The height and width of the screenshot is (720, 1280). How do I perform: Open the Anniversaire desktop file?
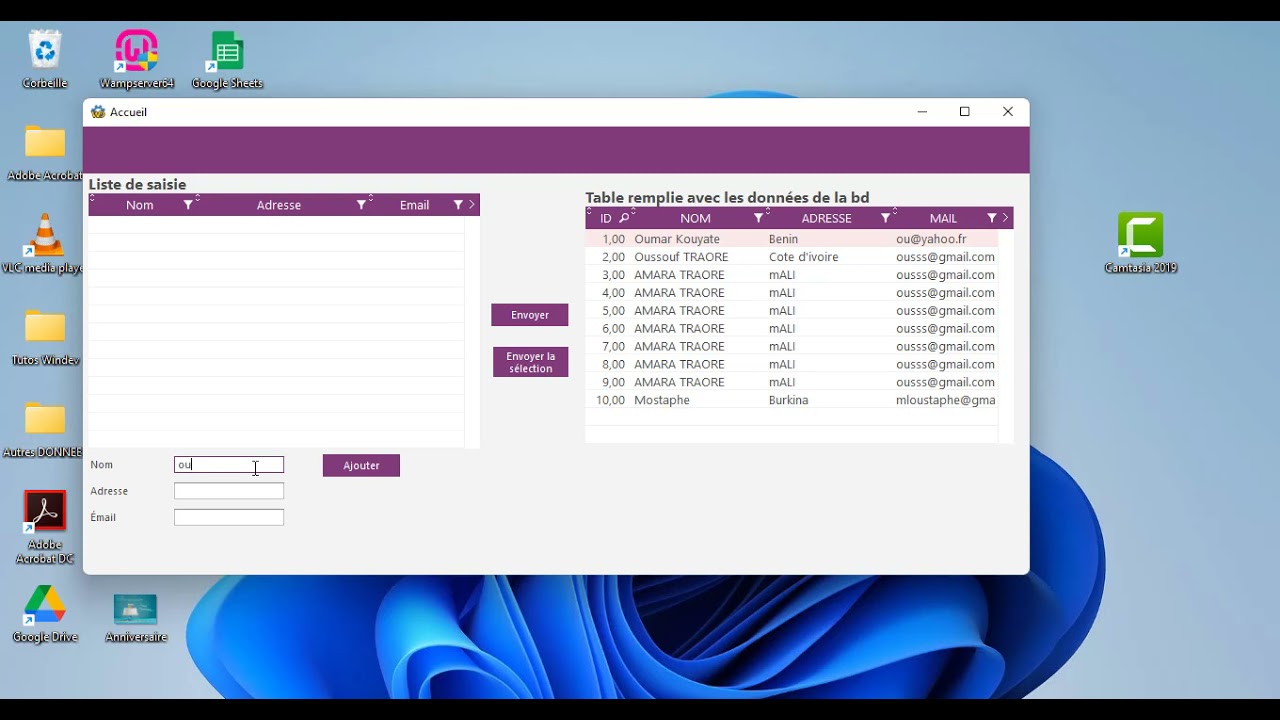136,618
